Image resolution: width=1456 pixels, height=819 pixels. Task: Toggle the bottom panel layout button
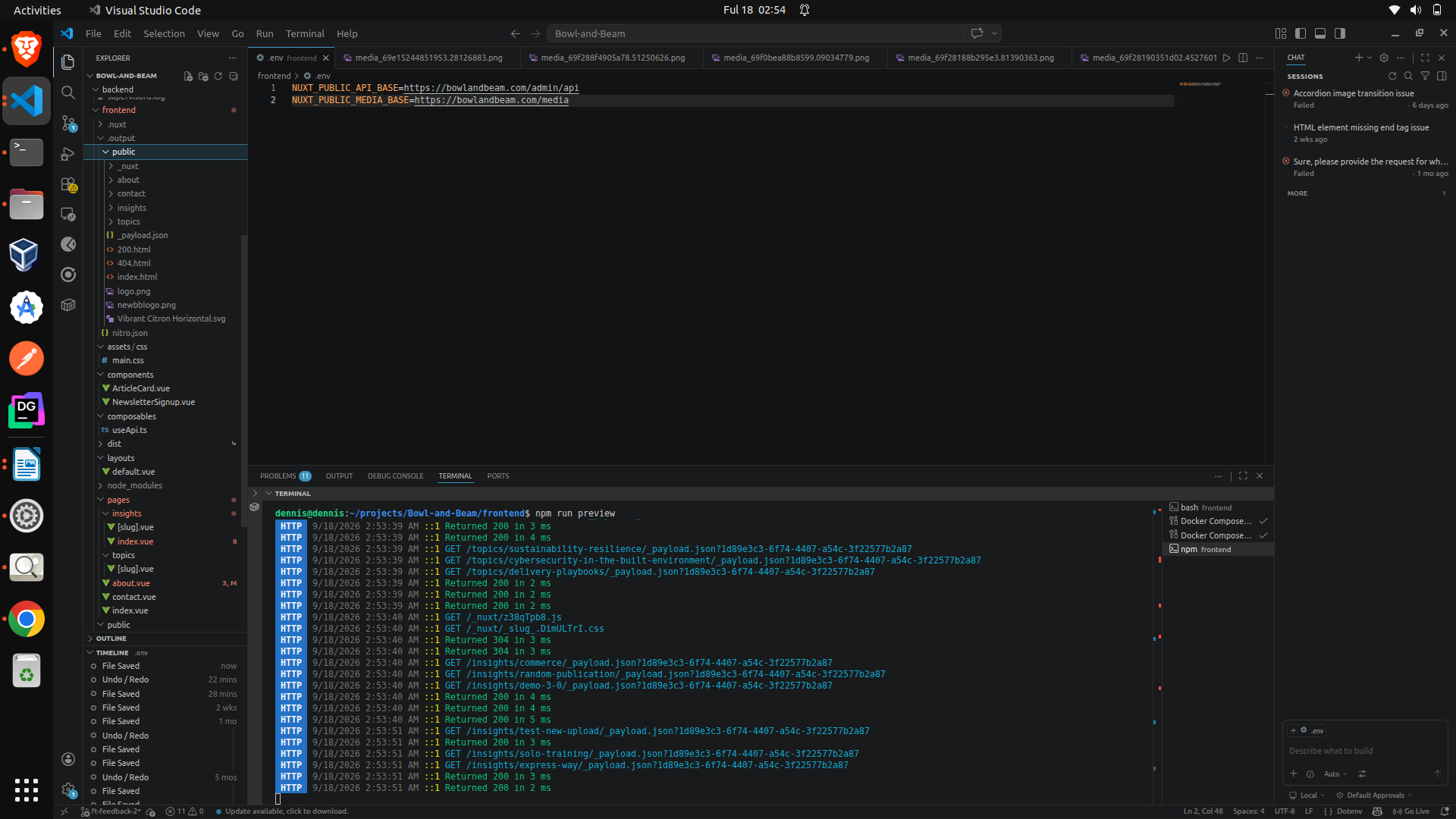click(1320, 33)
